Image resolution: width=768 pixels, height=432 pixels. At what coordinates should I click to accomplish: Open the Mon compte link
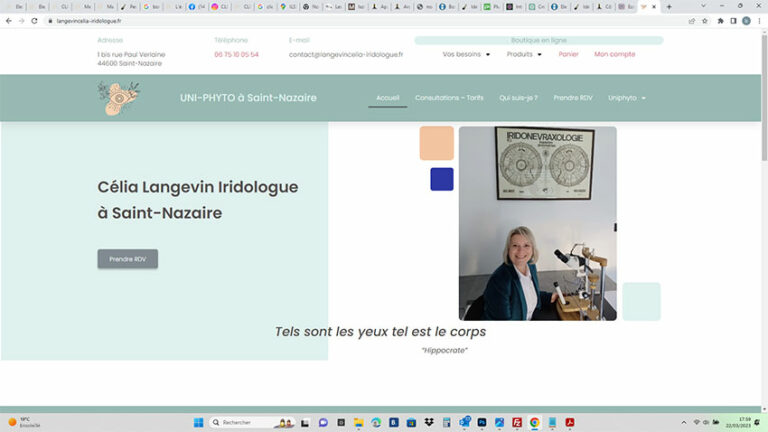click(x=614, y=54)
